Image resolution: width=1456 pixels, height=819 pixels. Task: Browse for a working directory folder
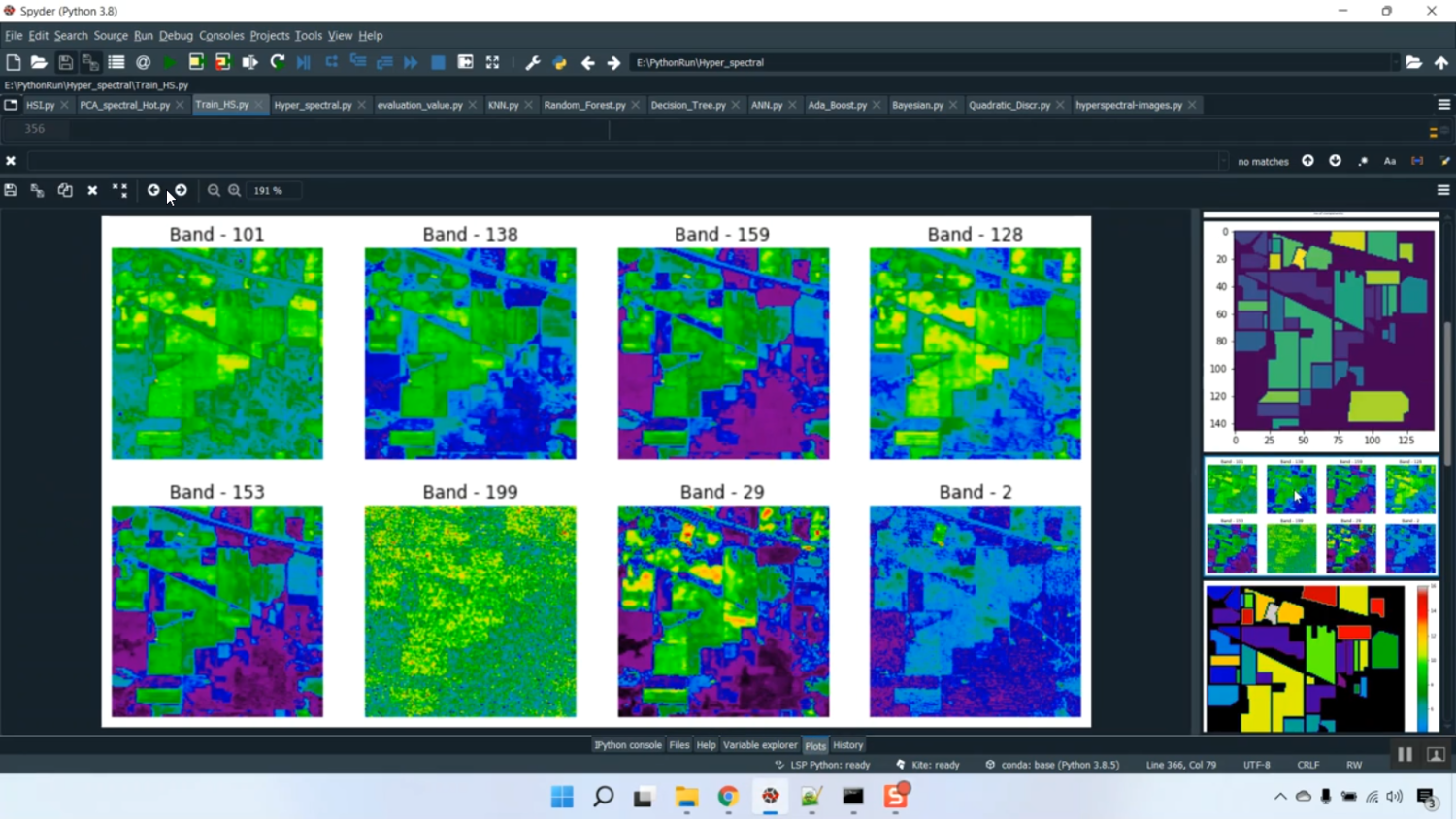pyautogui.click(x=1413, y=62)
